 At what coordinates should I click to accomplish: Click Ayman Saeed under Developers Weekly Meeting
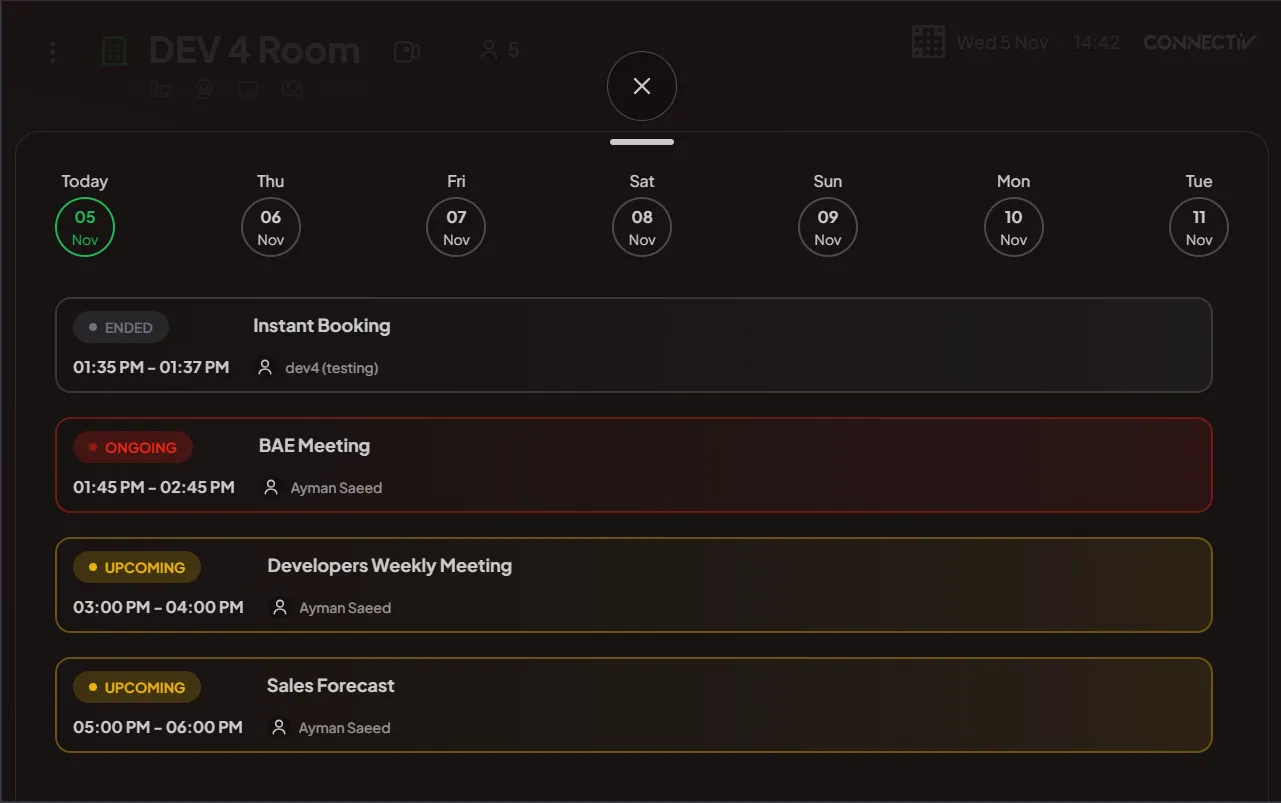345,608
